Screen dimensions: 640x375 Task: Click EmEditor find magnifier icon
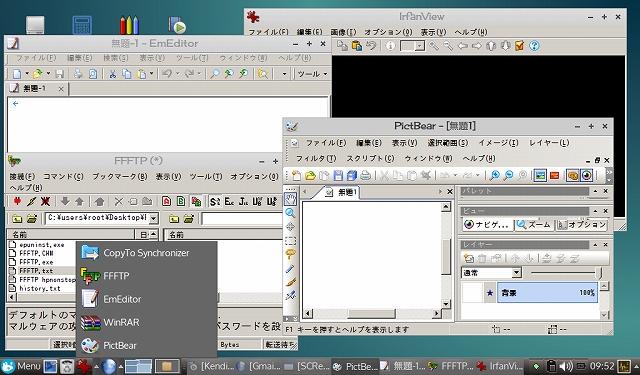[214, 74]
